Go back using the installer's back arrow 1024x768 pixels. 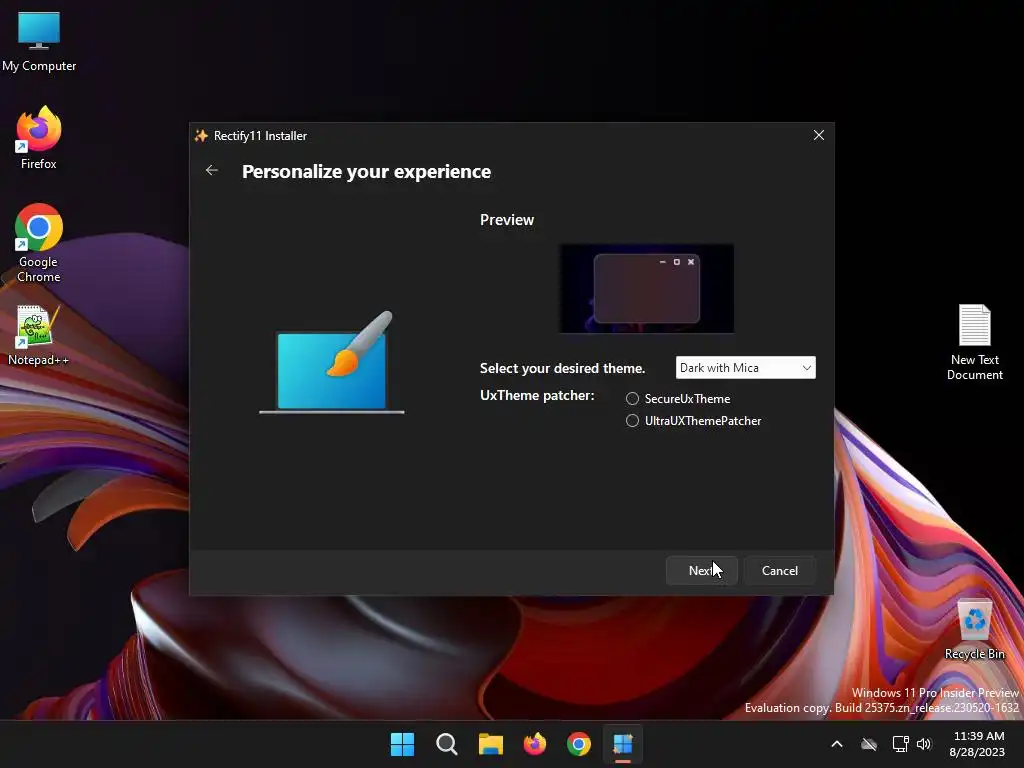(x=212, y=170)
